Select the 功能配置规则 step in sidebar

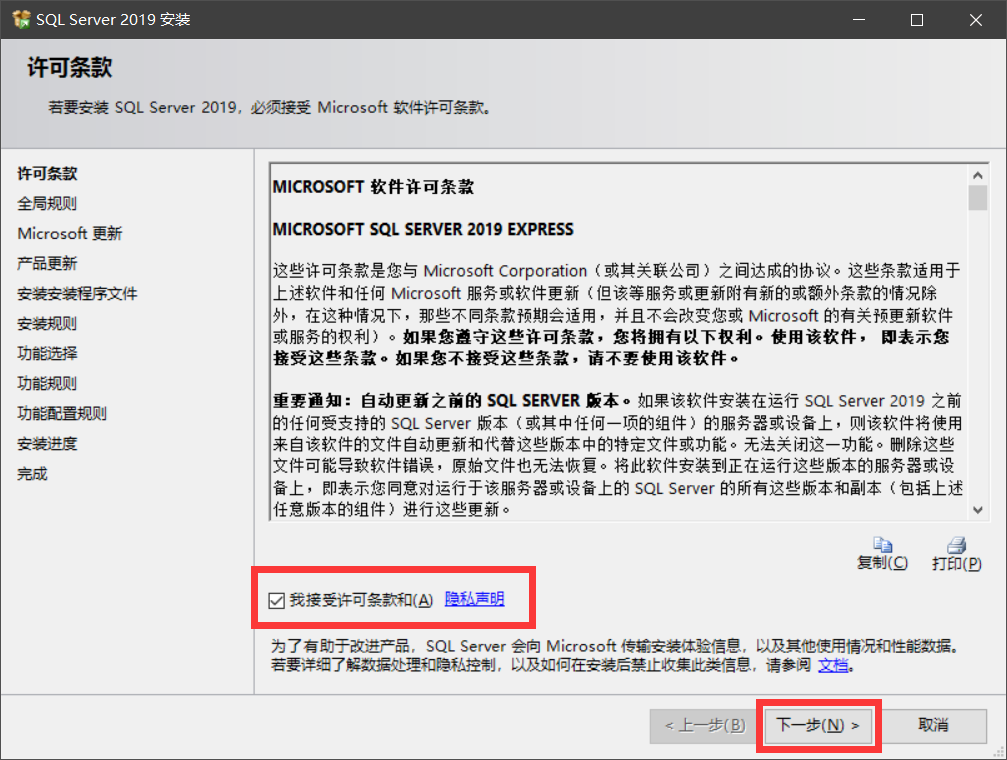tap(62, 414)
